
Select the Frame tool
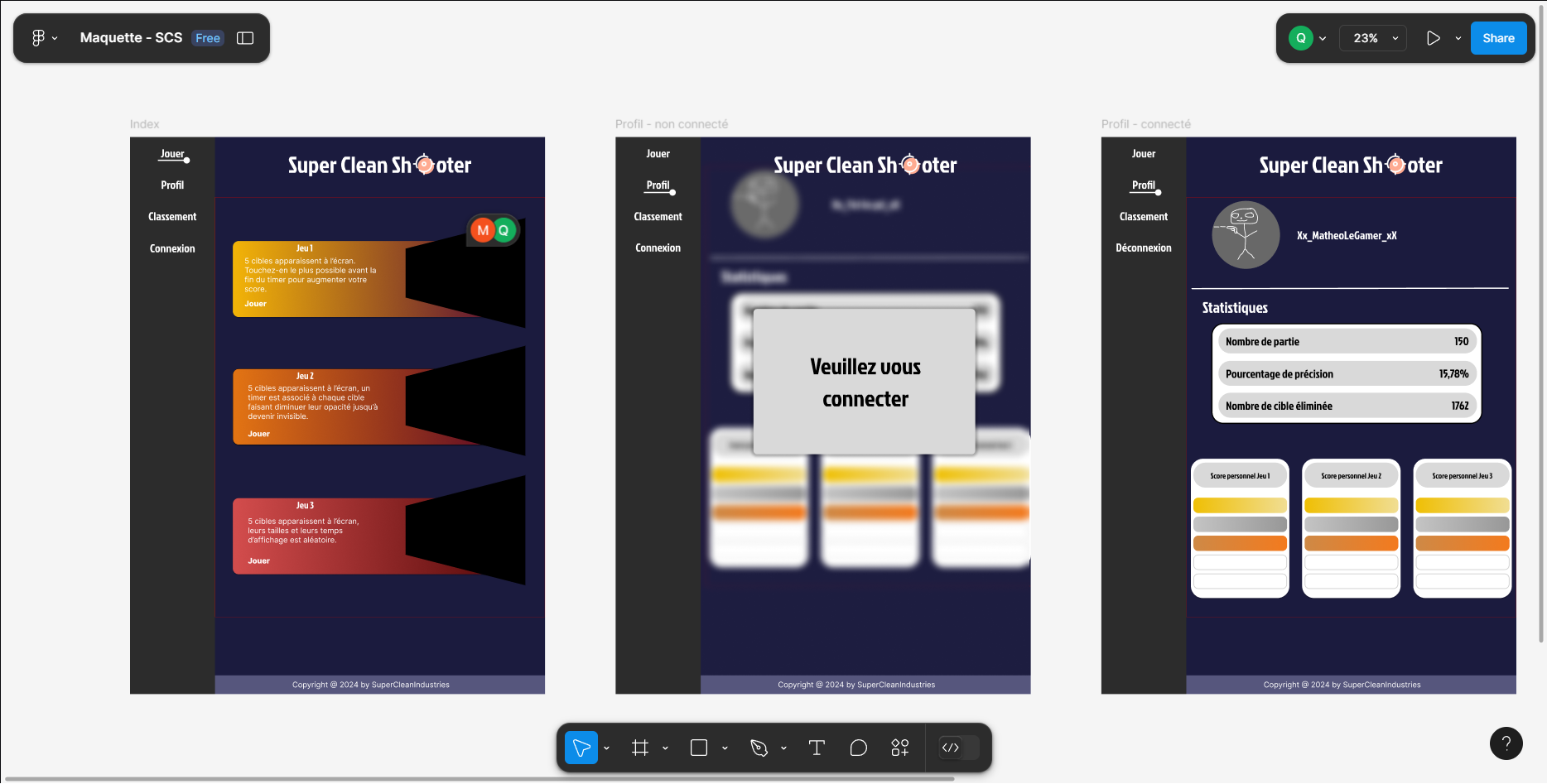tap(640, 748)
